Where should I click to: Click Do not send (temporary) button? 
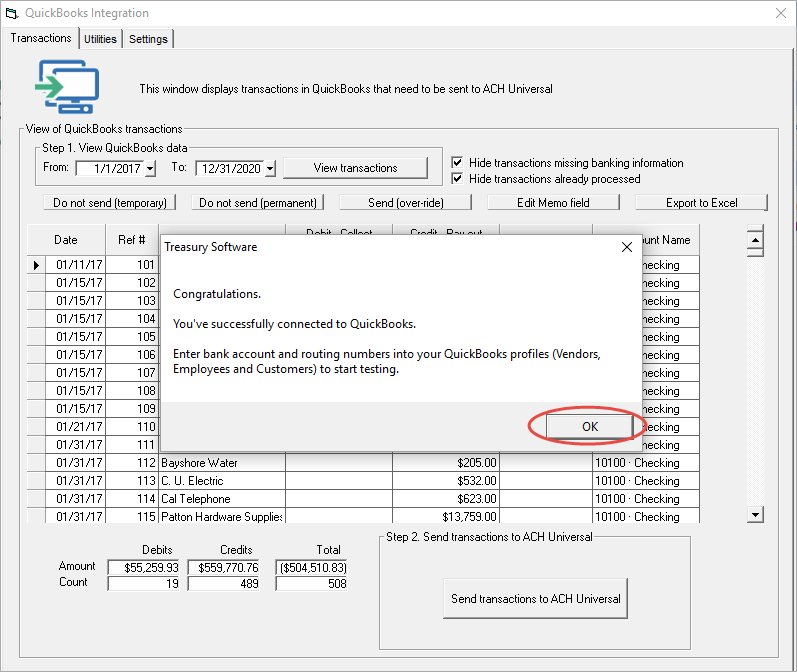110,203
